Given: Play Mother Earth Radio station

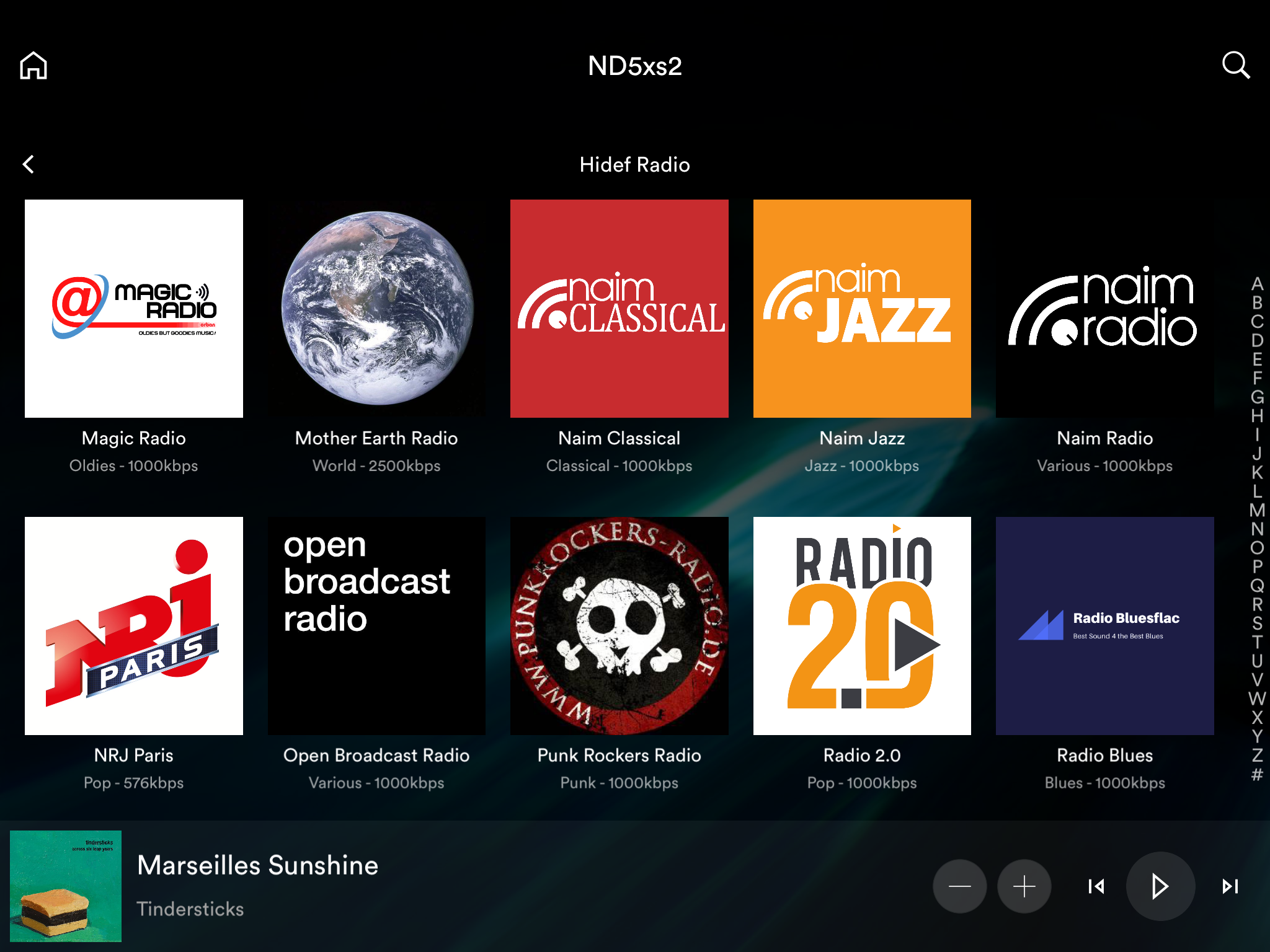Looking at the screenshot, I should [376, 309].
